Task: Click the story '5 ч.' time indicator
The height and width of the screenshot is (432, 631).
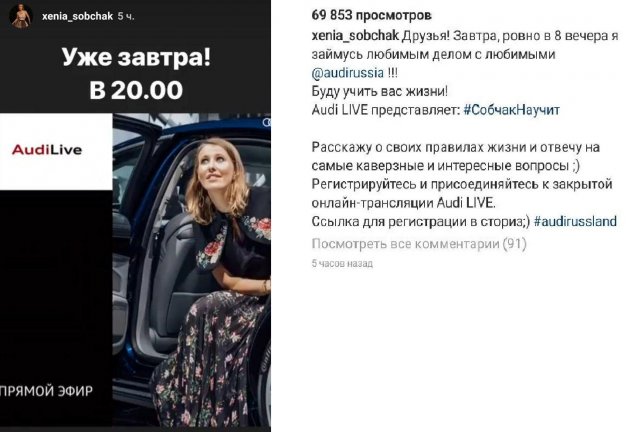Action: (x=126, y=17)
